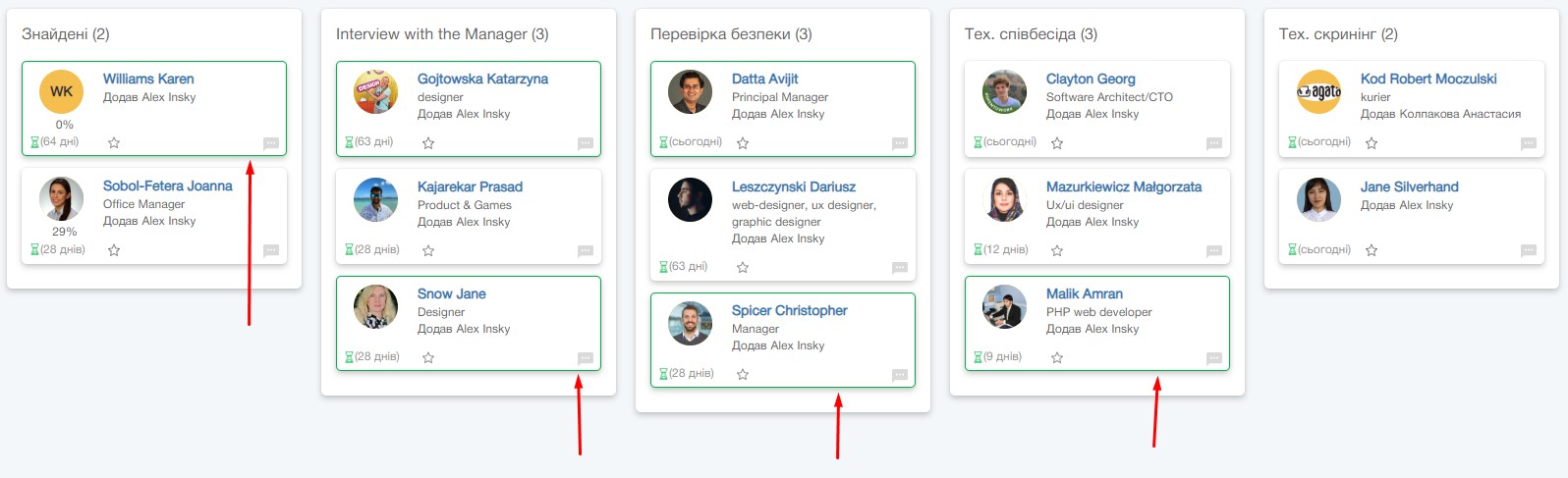1568x478 pixels.
Task: Open Malik Amran name link
Action: tap(1084, 293)
